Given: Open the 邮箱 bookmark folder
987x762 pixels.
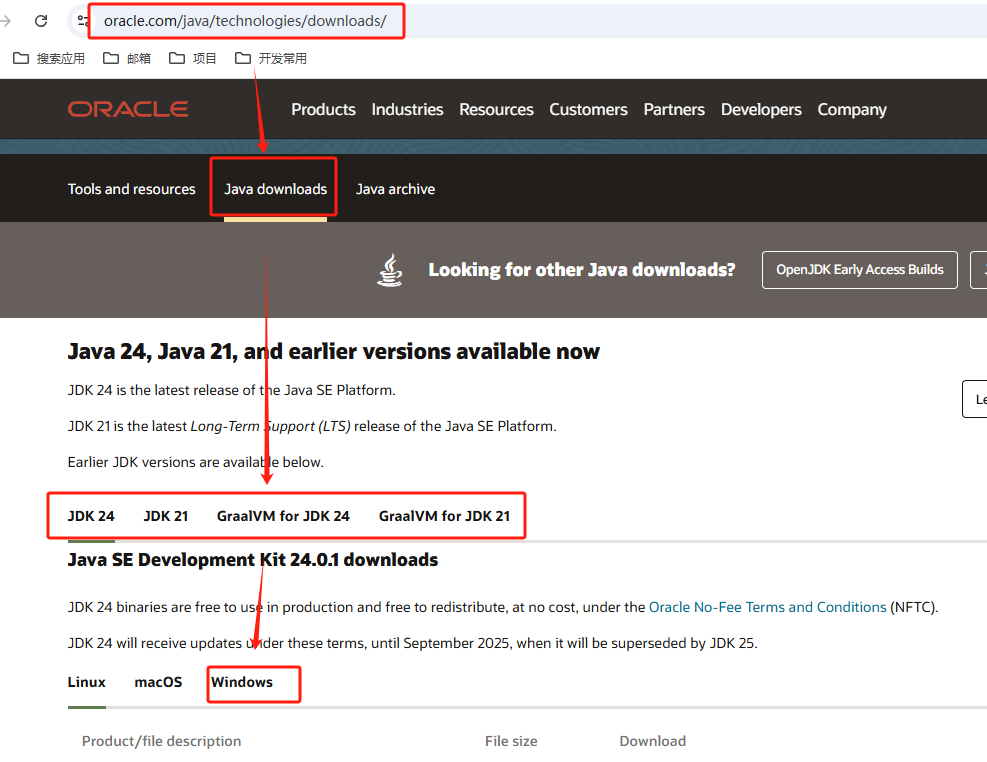Looking at the screenshot, I should [x=127, y=59].
